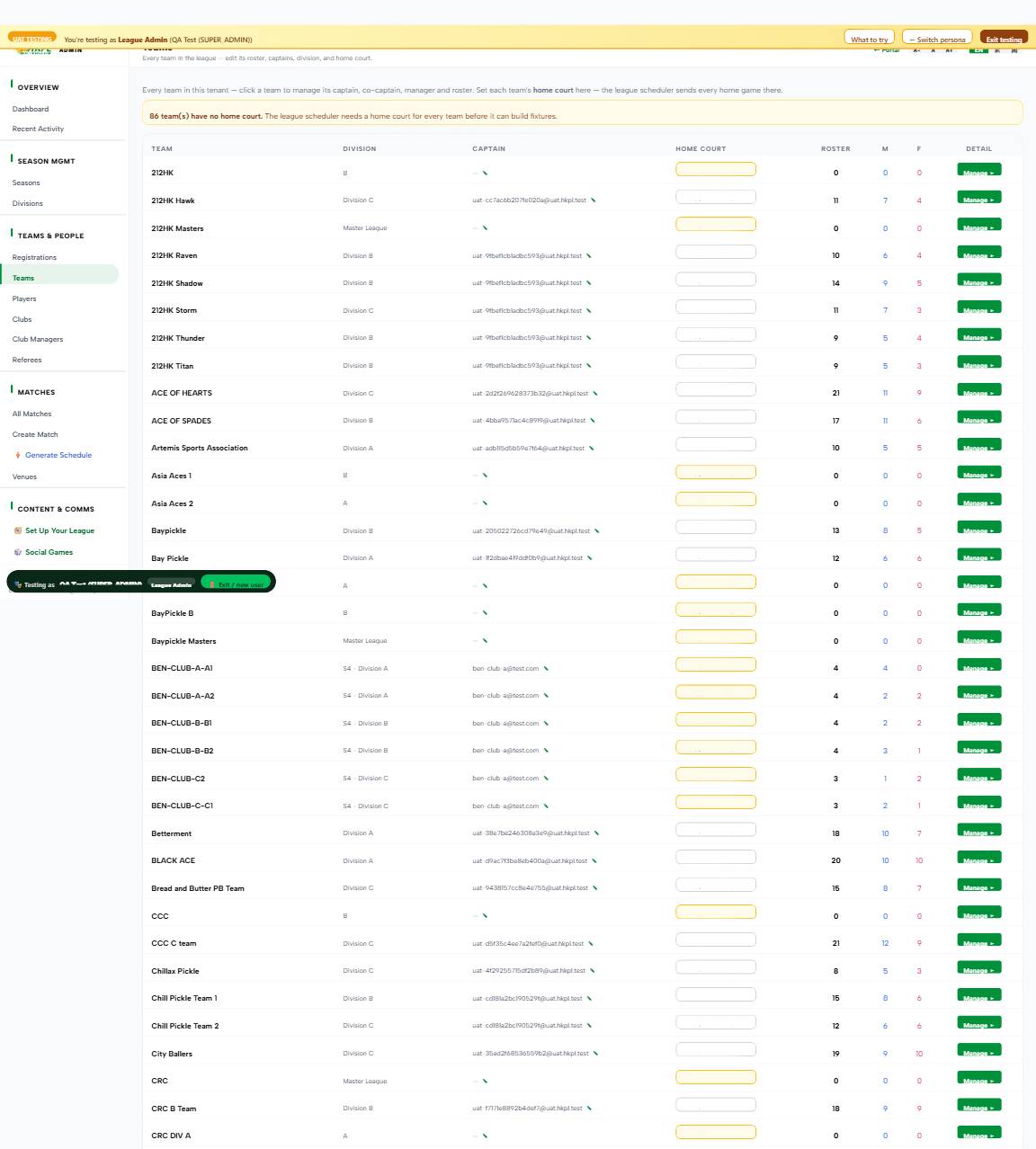This screenshot has height=1149, width=1036.
Task: Edit captain pencil icon for ACE OF SPADES
Action: pyautogui.click(x=592, y=421)
